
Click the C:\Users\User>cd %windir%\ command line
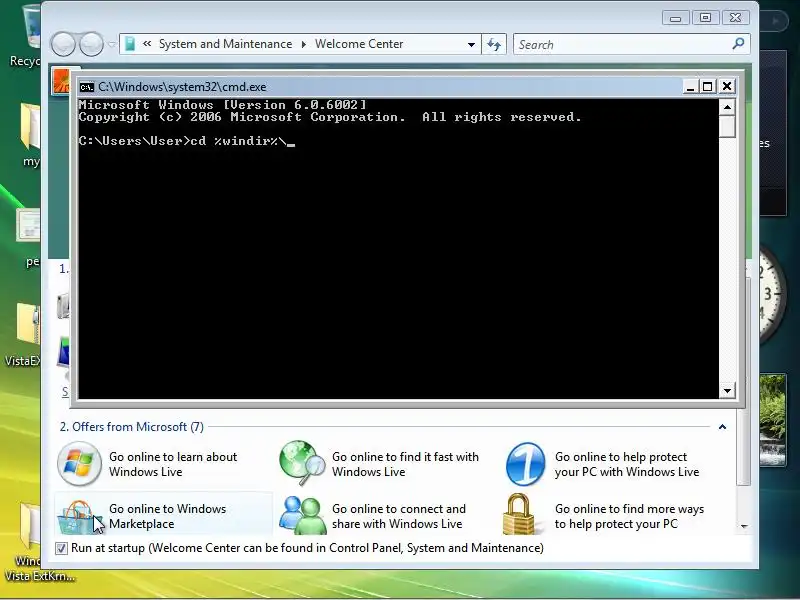coord(187,141)
